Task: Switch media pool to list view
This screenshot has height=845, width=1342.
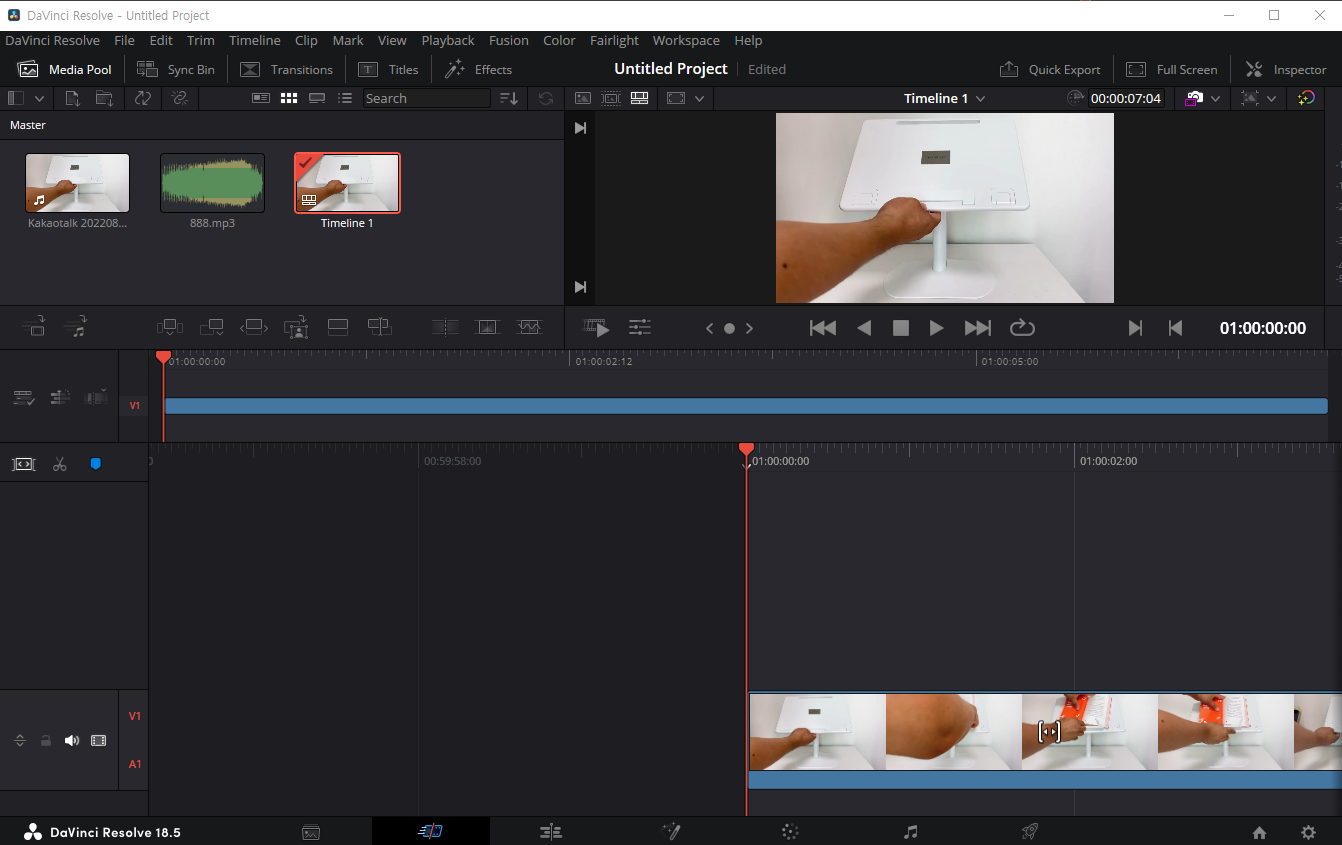Action: (345, 98)
